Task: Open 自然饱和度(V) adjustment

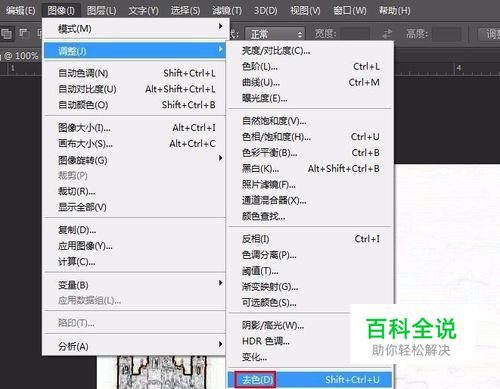Action: 310,121
